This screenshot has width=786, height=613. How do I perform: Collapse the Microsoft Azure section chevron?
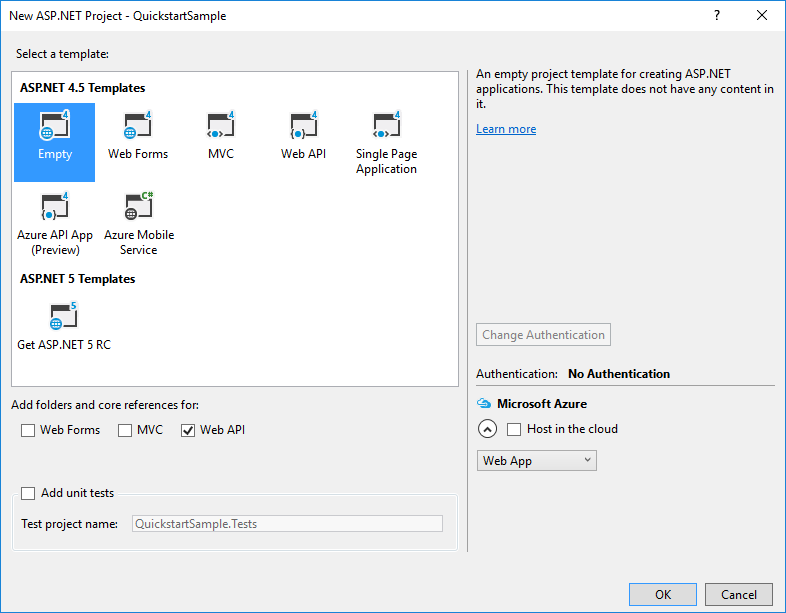[x=487, y=429]
